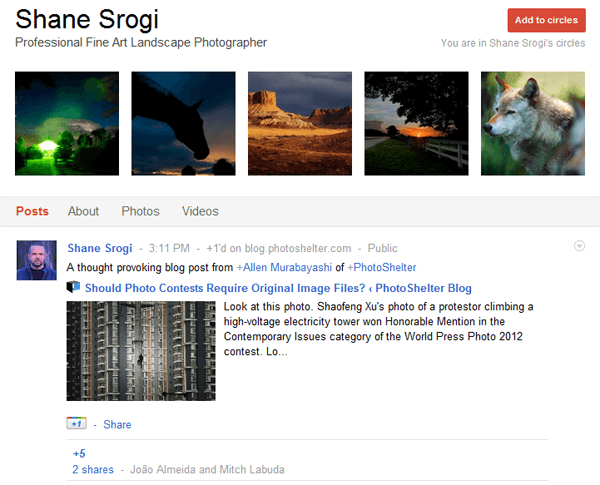The image size is (600, 485).
Task: Switch to the Posts tab
Action: [32, 211]
